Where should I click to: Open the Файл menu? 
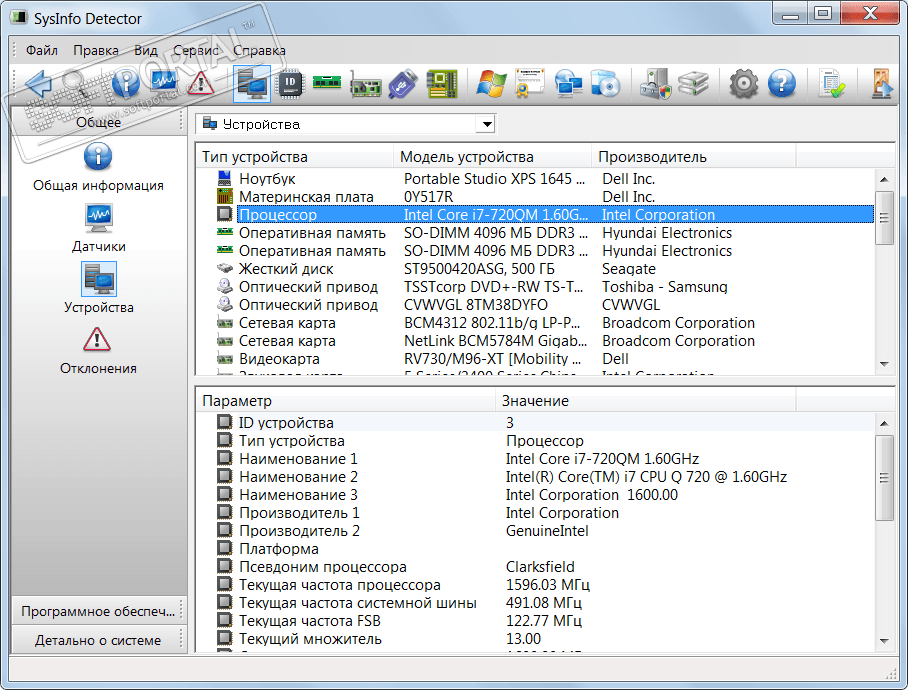coord(42,50)
